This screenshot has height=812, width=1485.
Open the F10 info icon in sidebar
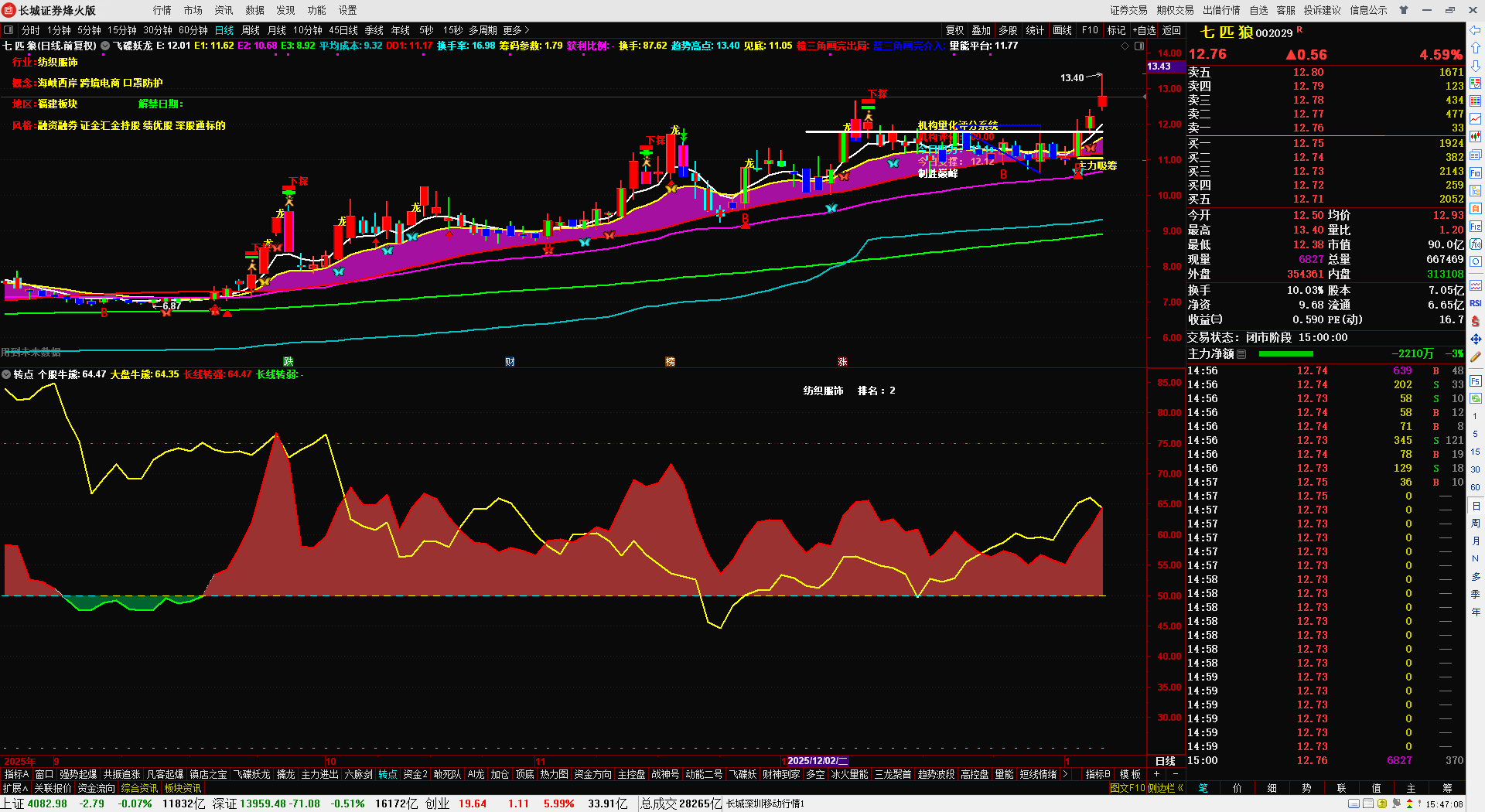pyautogui.click(x=1476, y=173)
